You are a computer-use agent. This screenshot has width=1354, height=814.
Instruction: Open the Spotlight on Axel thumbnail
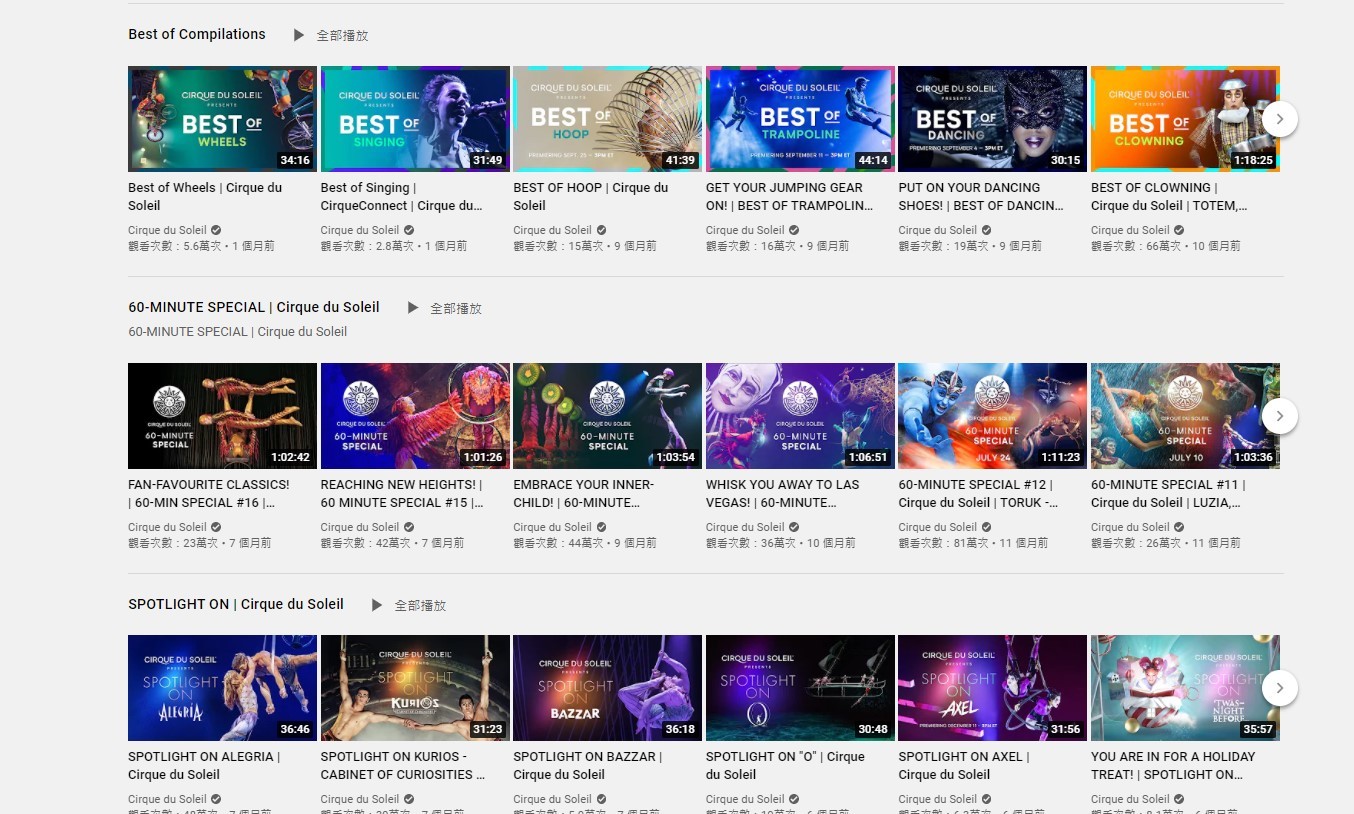click(992, 688)
